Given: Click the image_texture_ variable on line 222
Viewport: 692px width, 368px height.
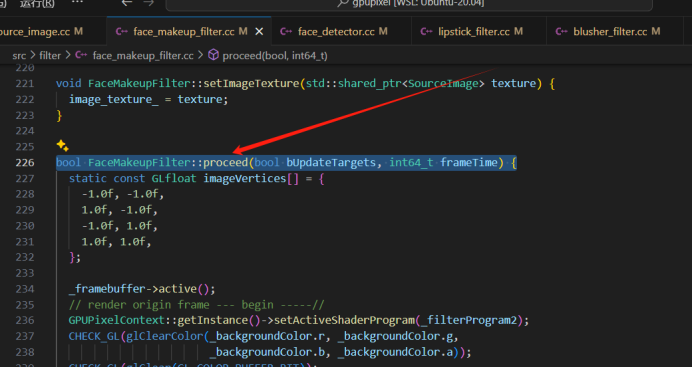Looking at the screenshot, I should click(113, 99).
